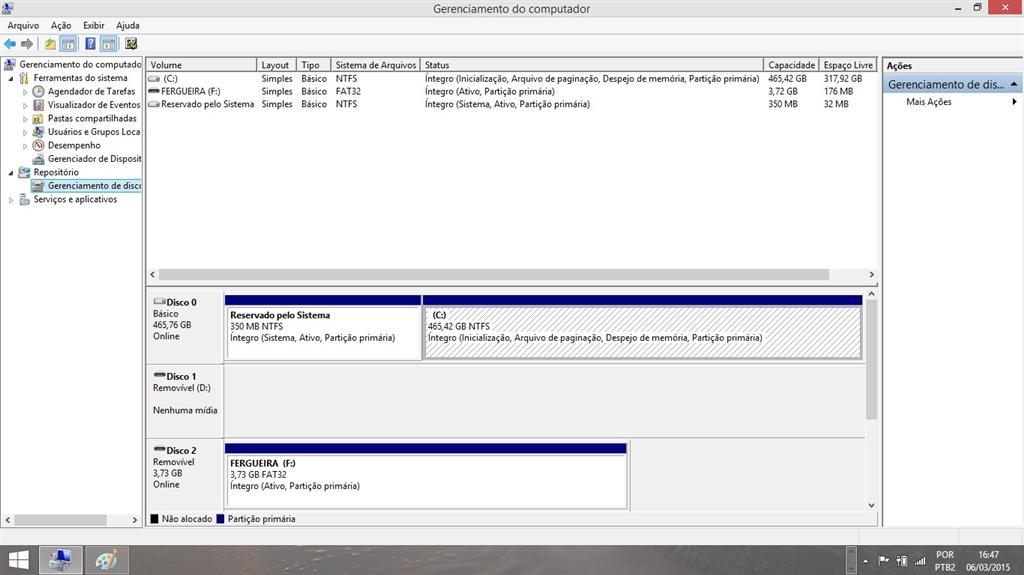Screen dimensions: 1024x575
Task: Click the scroll right arrow of volume list
Action: (x=871, y=274)
